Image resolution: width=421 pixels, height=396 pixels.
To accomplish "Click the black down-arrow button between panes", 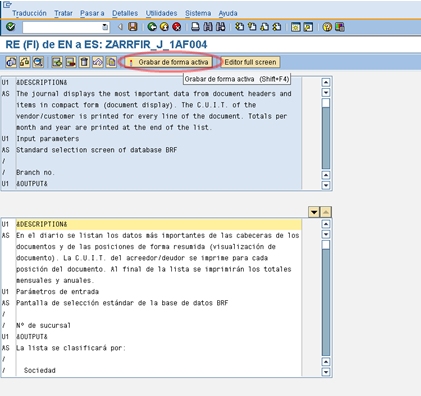I will tap(314, 212).
